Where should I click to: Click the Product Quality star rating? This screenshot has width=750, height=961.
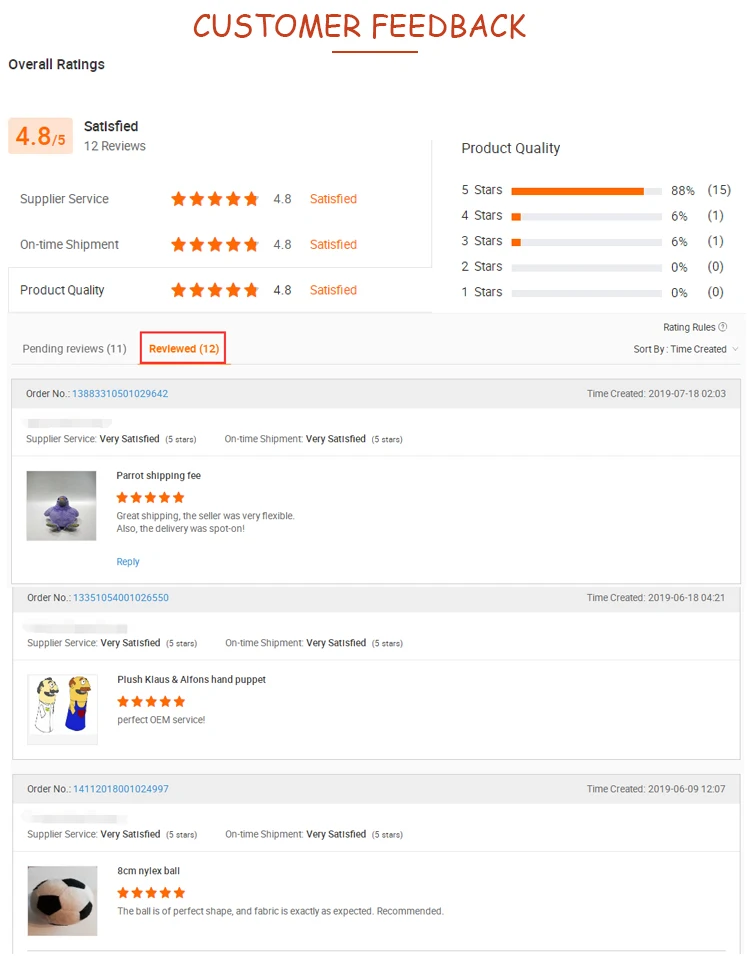214,290
